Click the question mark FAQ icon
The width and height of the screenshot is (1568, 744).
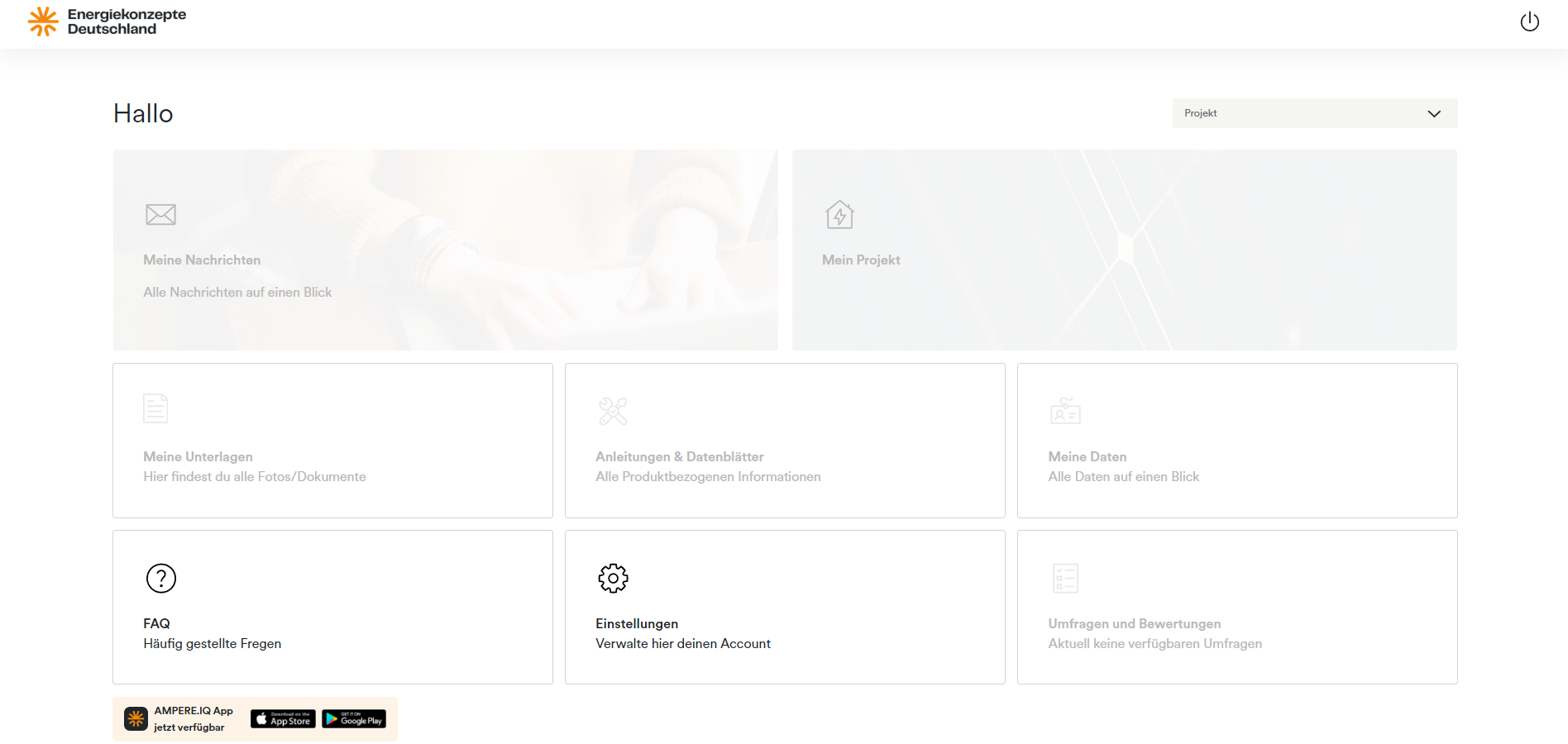(161, 579)
